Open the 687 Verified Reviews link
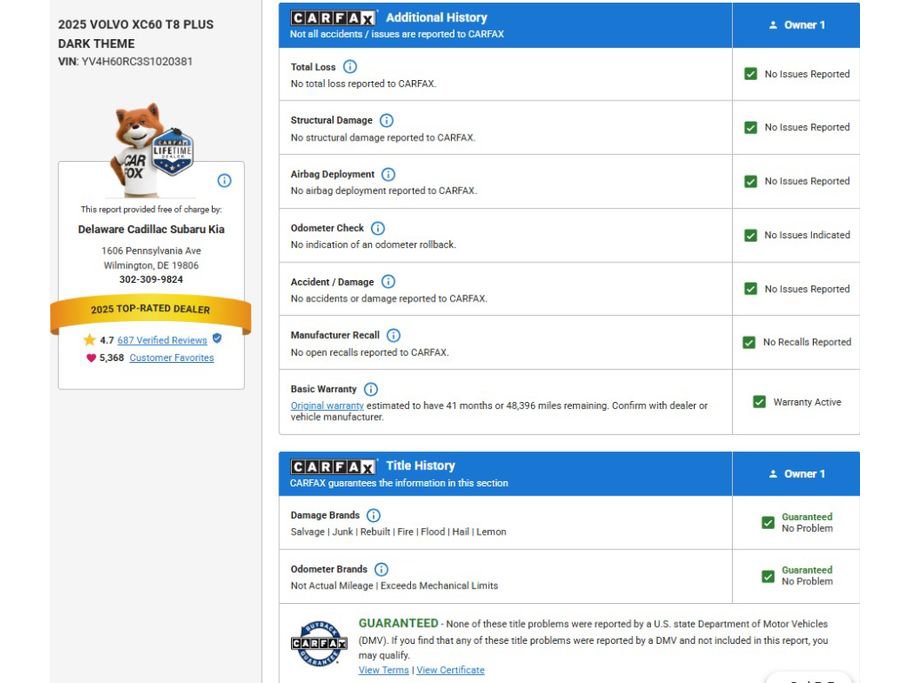This screenshot has height=683, width=911. click(162, 340)
